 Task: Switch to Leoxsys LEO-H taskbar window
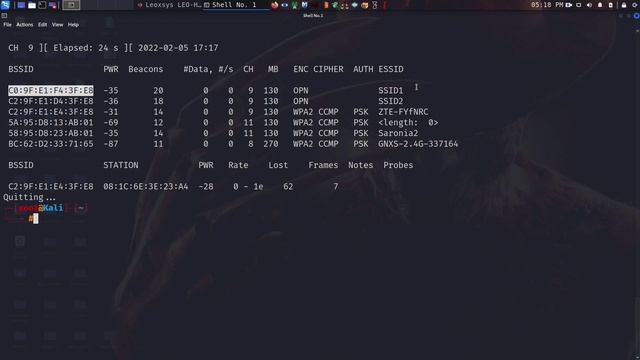click(x=169, y=5)
